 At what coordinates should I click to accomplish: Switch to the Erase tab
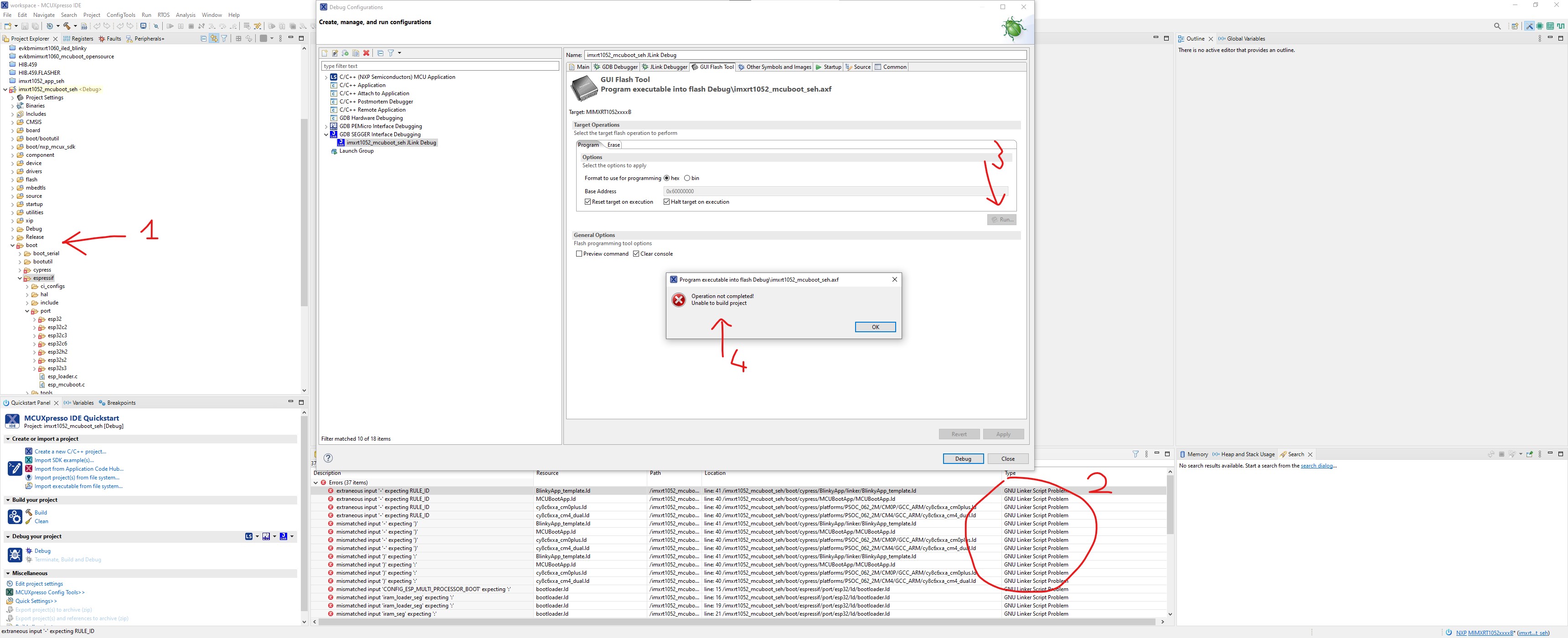(614, 145)
